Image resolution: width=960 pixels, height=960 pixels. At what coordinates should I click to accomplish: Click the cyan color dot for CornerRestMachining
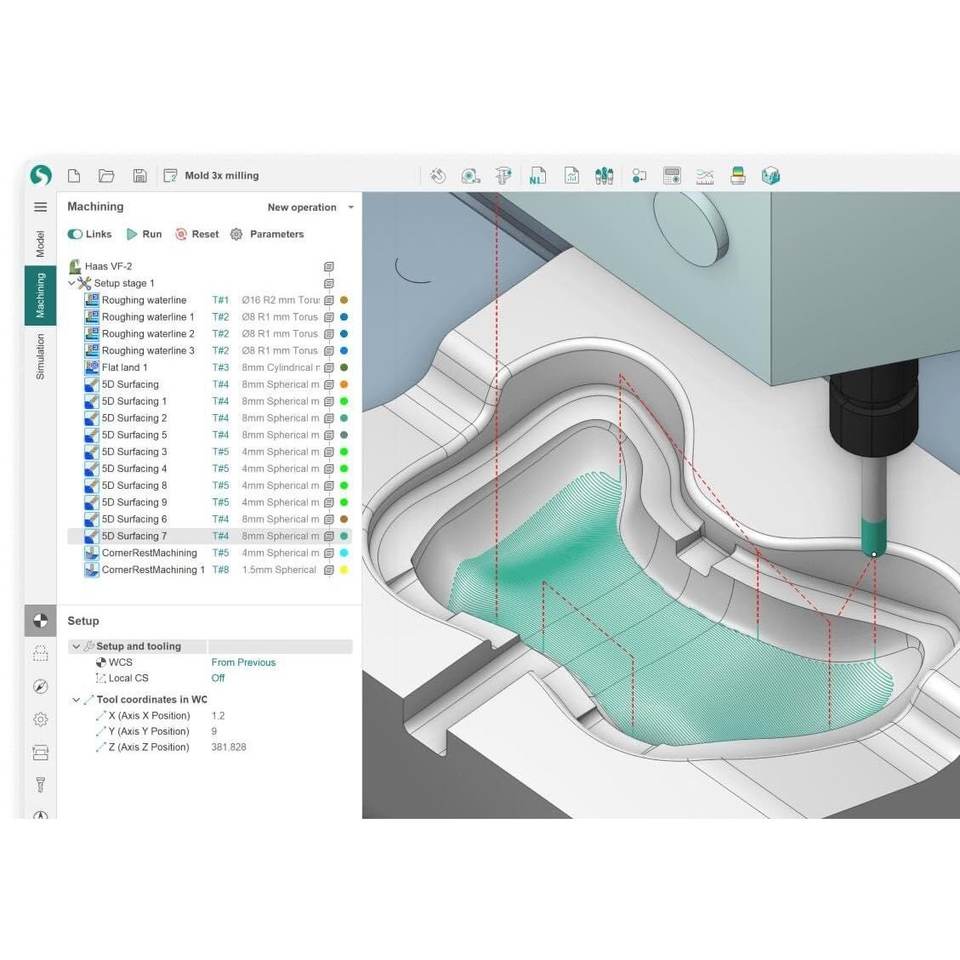[x=344, y=553]
